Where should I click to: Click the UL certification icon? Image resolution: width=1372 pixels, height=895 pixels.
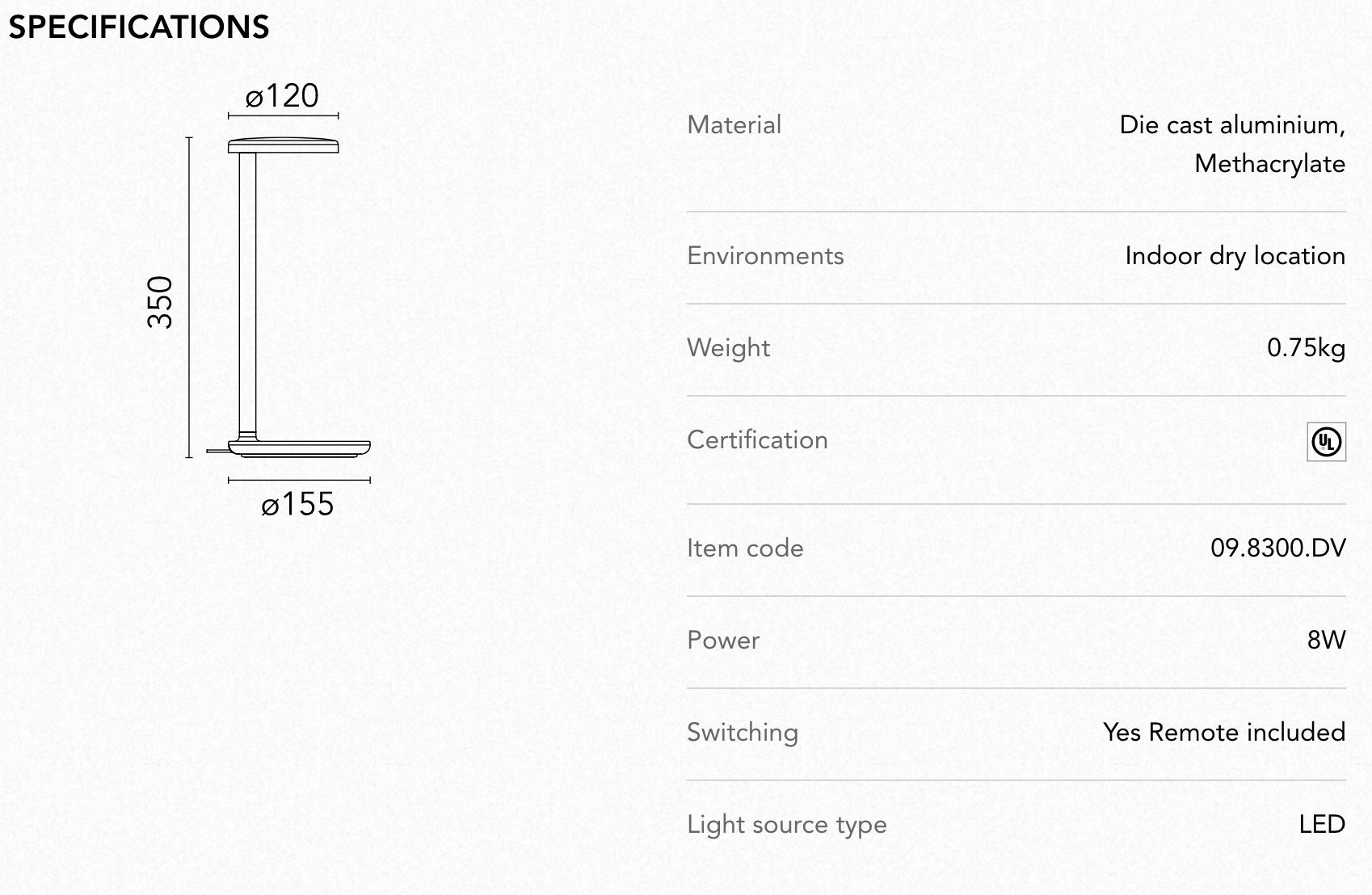[1326, 442]
